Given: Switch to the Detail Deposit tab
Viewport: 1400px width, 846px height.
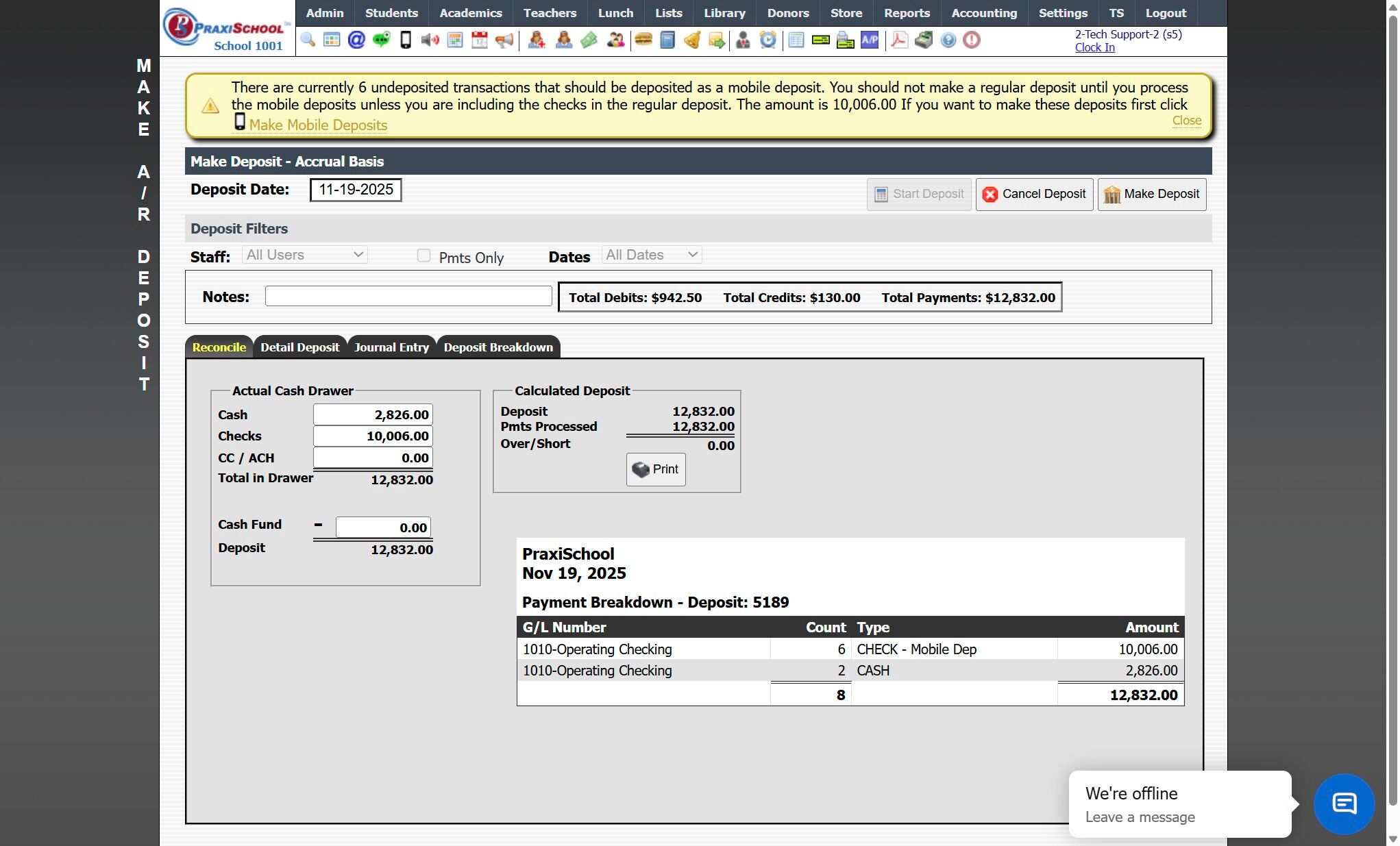Looking at the screenshot, I should point(299,347).
